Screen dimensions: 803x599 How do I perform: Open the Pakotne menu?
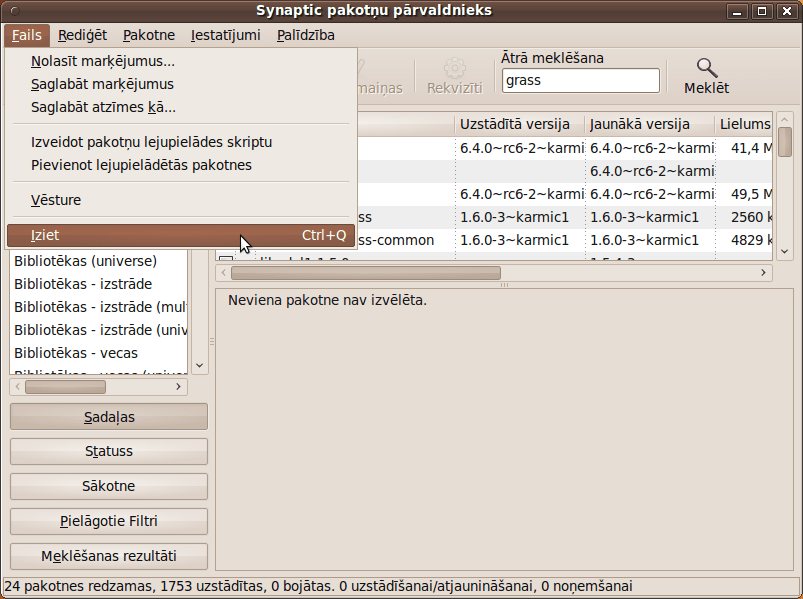(149, 35)
